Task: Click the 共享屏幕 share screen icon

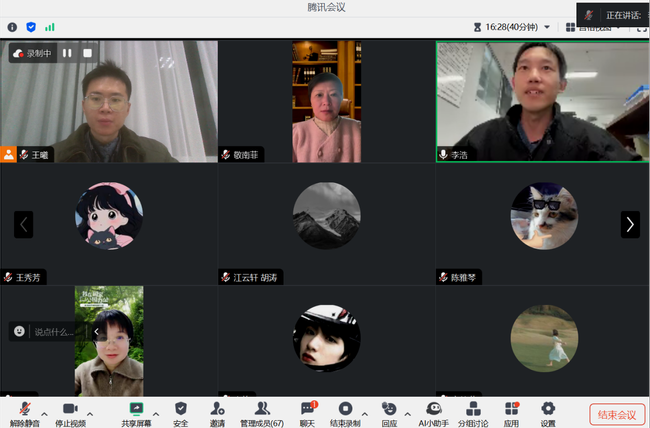Action: [x=137, y=410]
